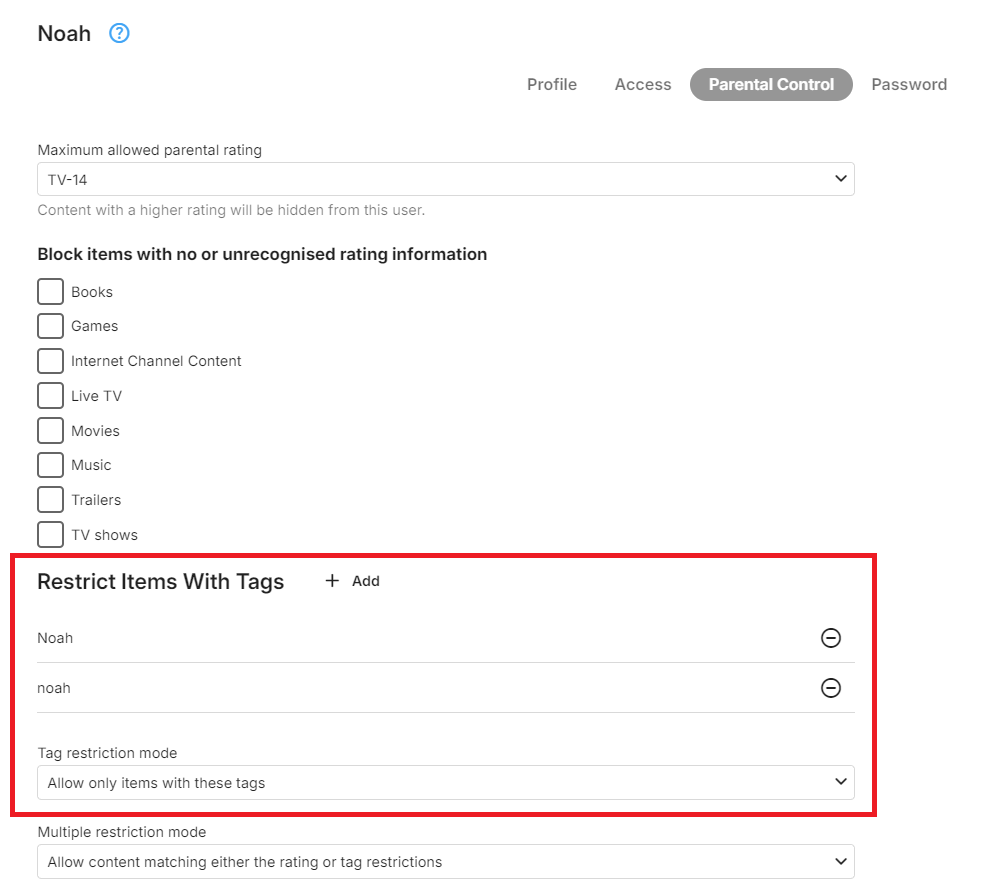Open the Access tab
This screenshot has width=982, height=890.
[643, 85]
